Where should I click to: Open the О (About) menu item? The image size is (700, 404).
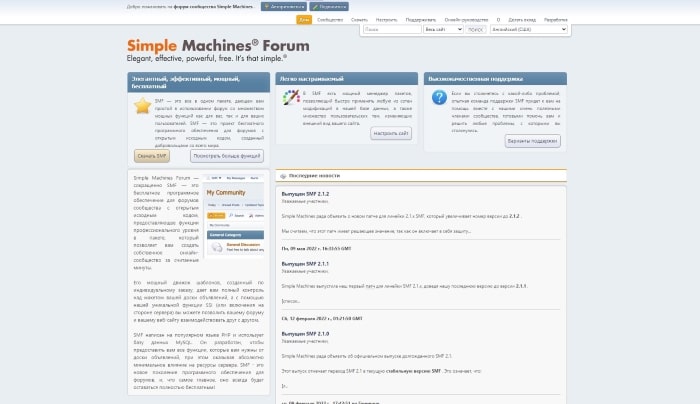pos(498,20)
